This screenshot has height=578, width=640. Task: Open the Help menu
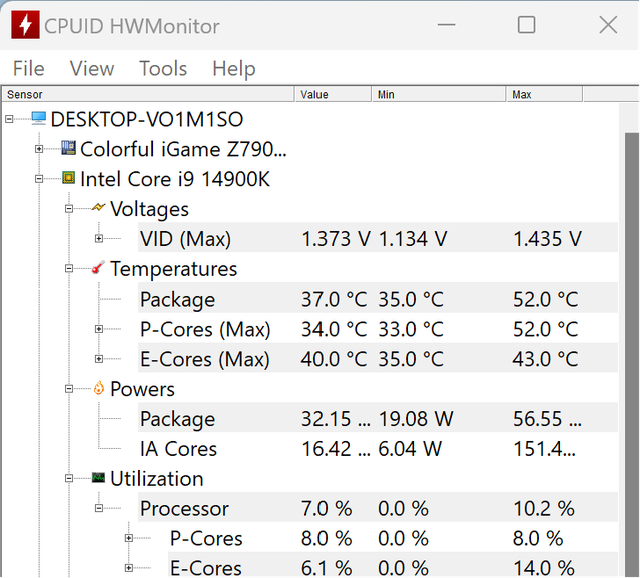pyautogui.click(x=234, y=68)
